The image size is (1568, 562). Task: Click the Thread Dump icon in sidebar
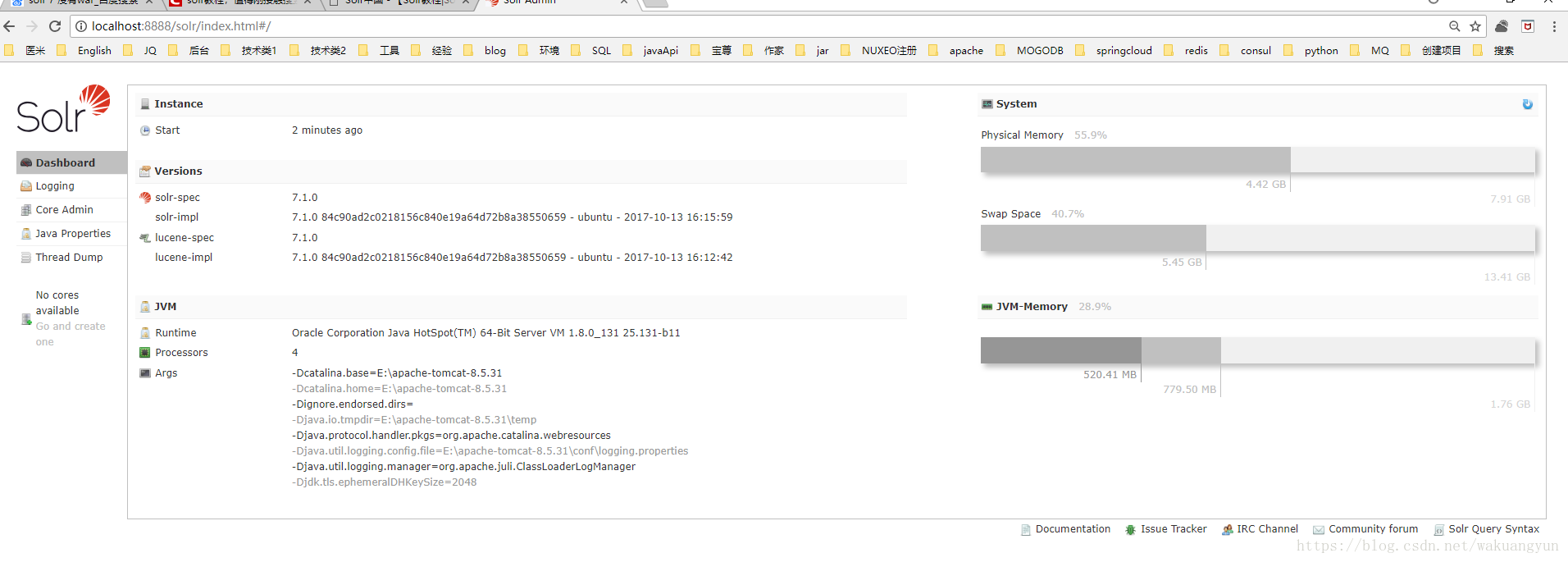pyautogui.click(x=26, y=258)
